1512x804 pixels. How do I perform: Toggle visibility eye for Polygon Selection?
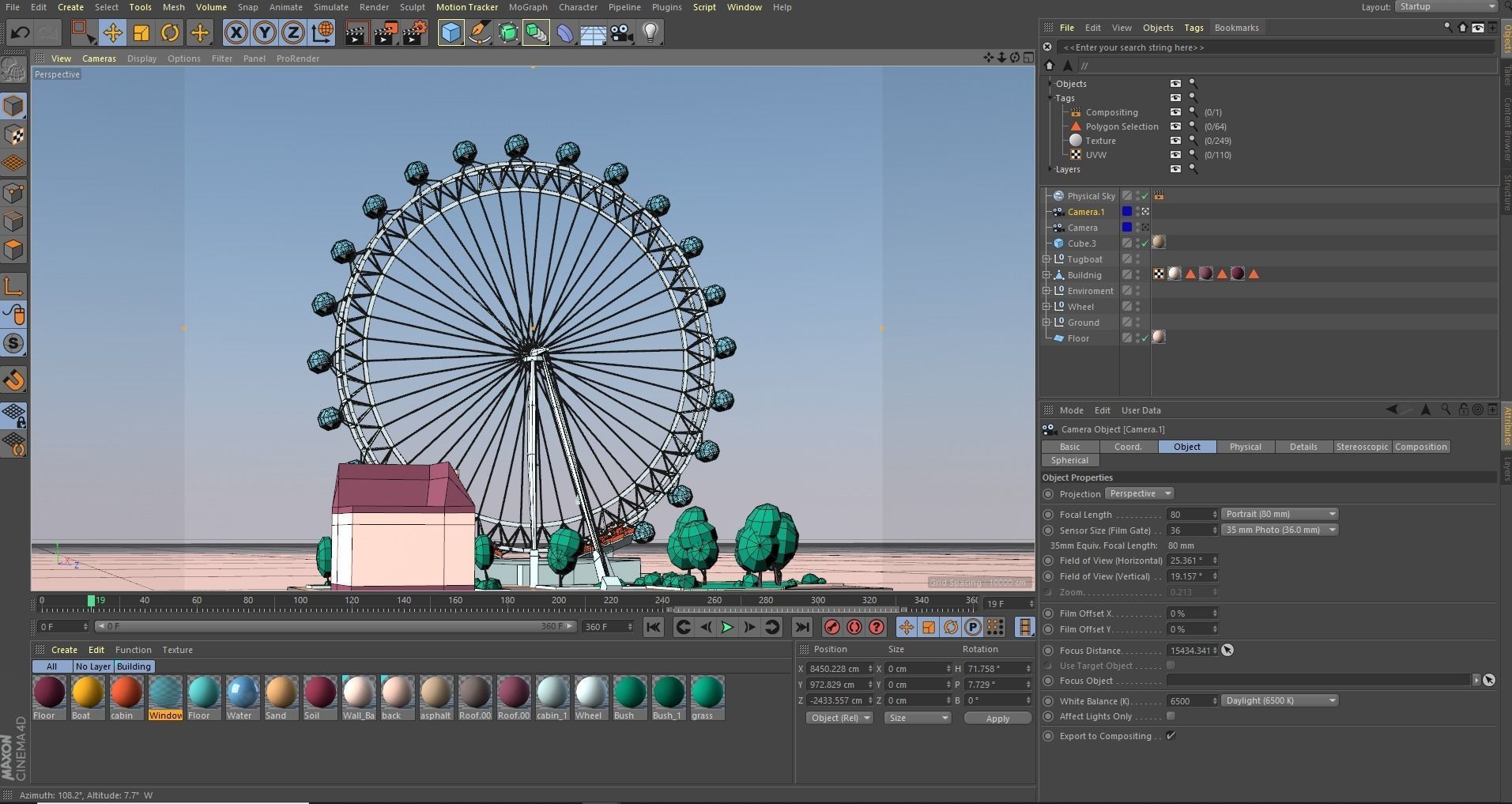point(1175,126)
